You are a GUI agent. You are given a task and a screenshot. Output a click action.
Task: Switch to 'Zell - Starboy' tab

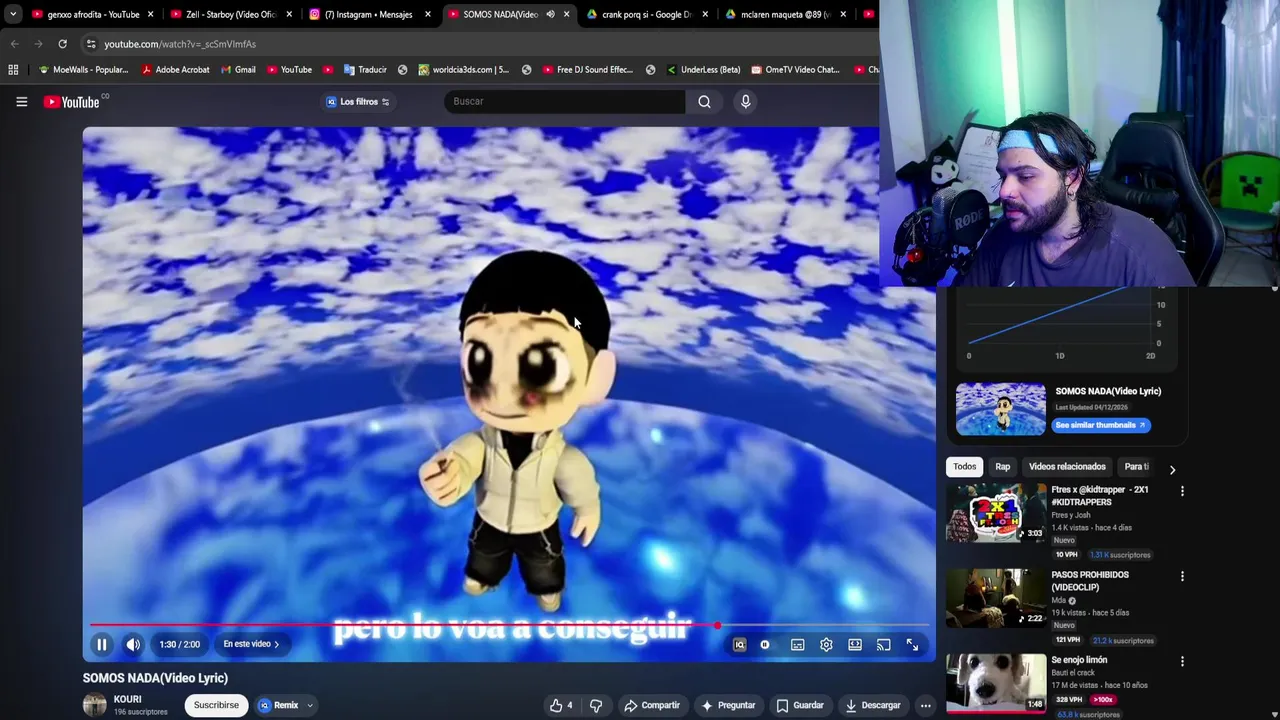230,14
